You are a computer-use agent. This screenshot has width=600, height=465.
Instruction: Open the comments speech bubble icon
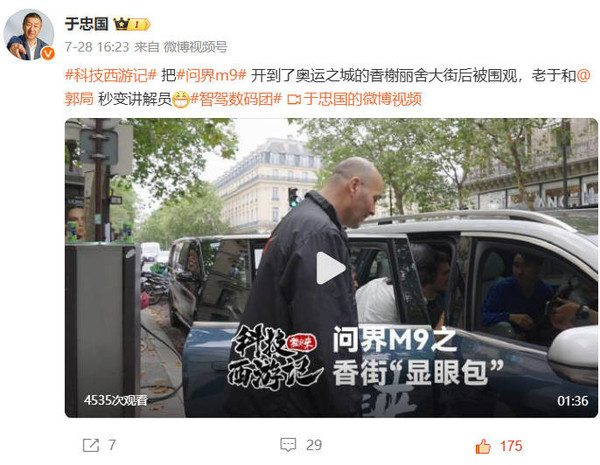point(288,445)
